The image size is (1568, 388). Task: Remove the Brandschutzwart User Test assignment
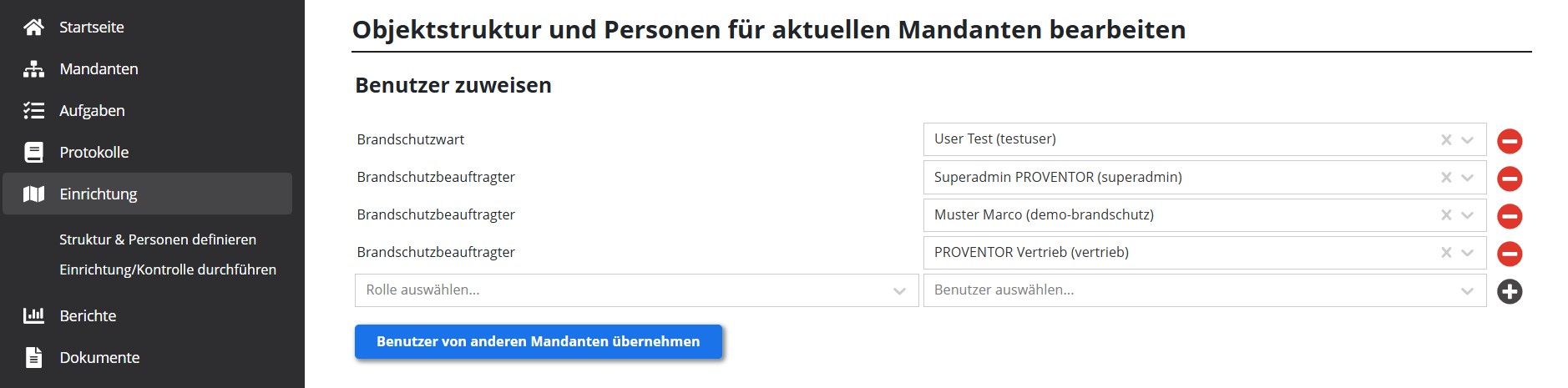(1509, 141)
